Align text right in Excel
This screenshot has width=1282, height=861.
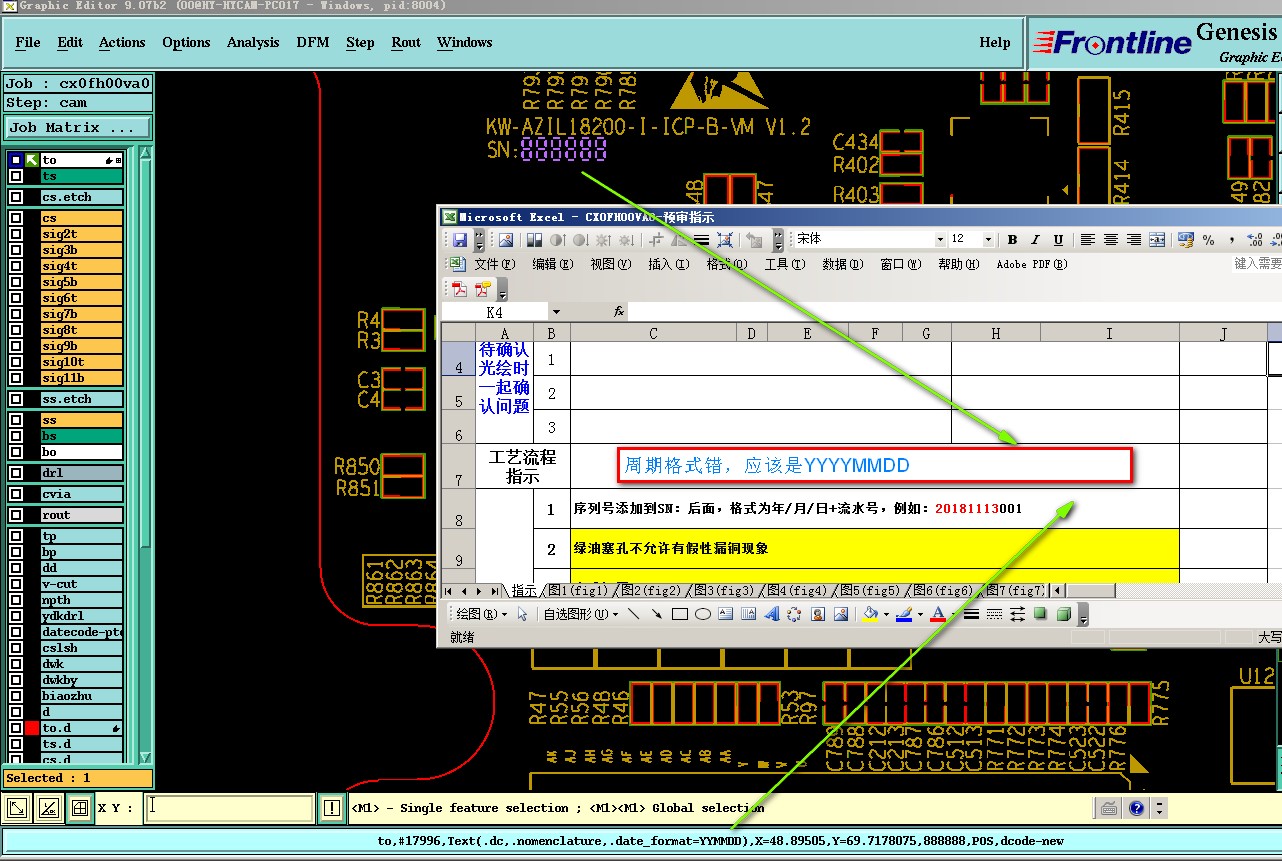[x=1134, y=240]
